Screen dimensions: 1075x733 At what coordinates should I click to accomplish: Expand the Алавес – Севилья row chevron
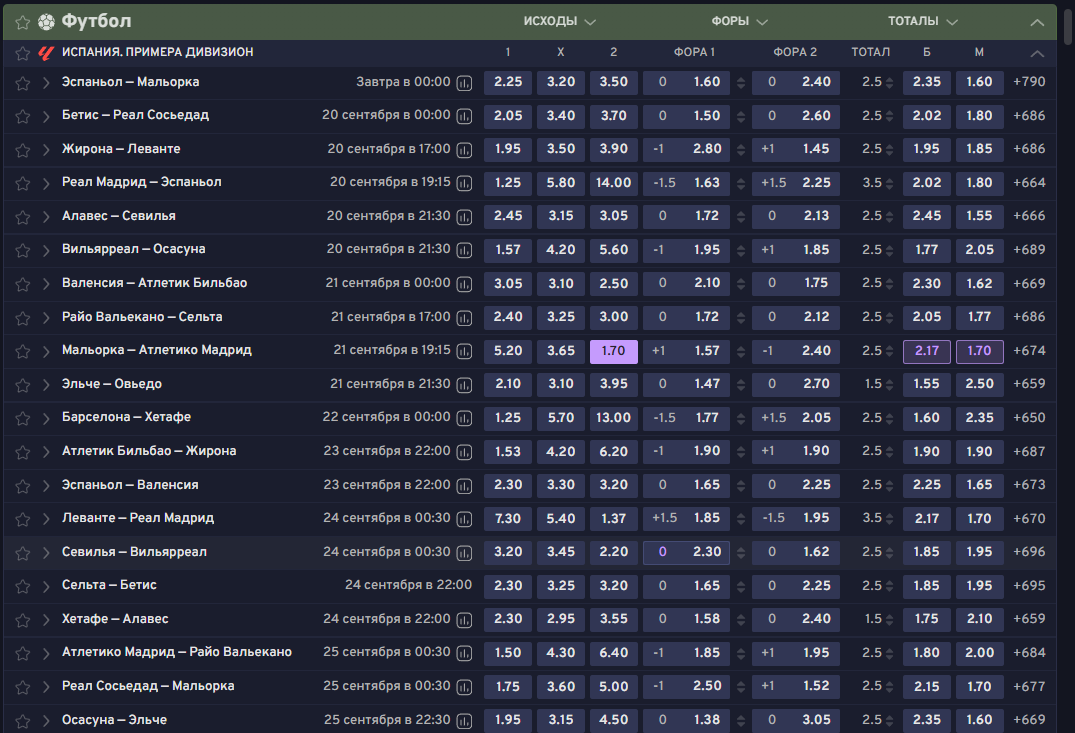pos(46,217)
